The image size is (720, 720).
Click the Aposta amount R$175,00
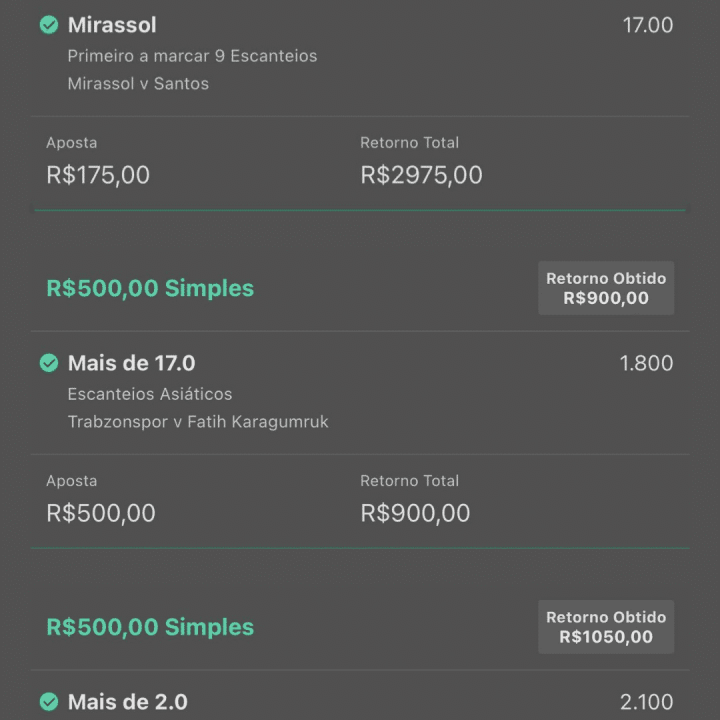(x=98, y=175)
